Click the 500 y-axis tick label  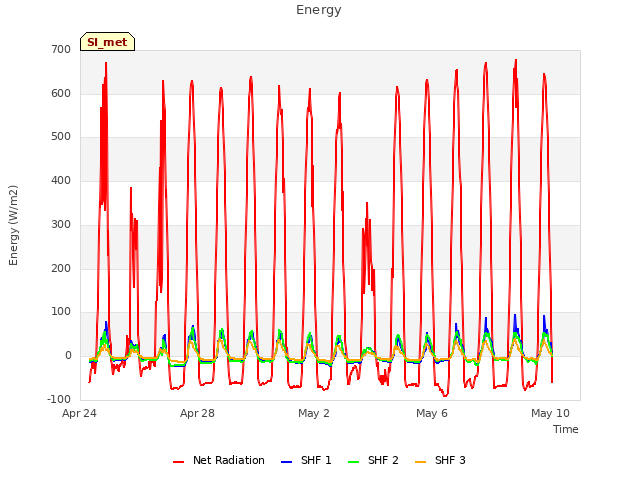tap(61, 137)
